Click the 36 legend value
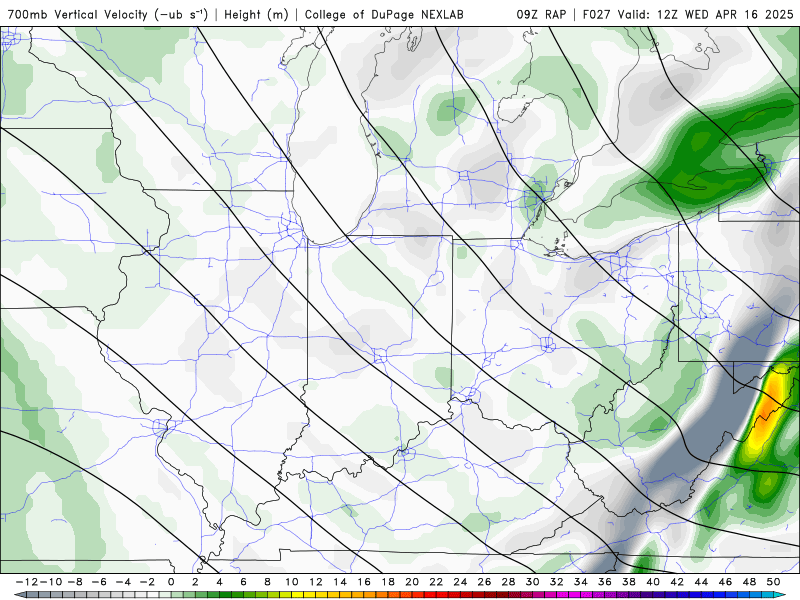The image size is (800, 600). [x=605, y=582]
